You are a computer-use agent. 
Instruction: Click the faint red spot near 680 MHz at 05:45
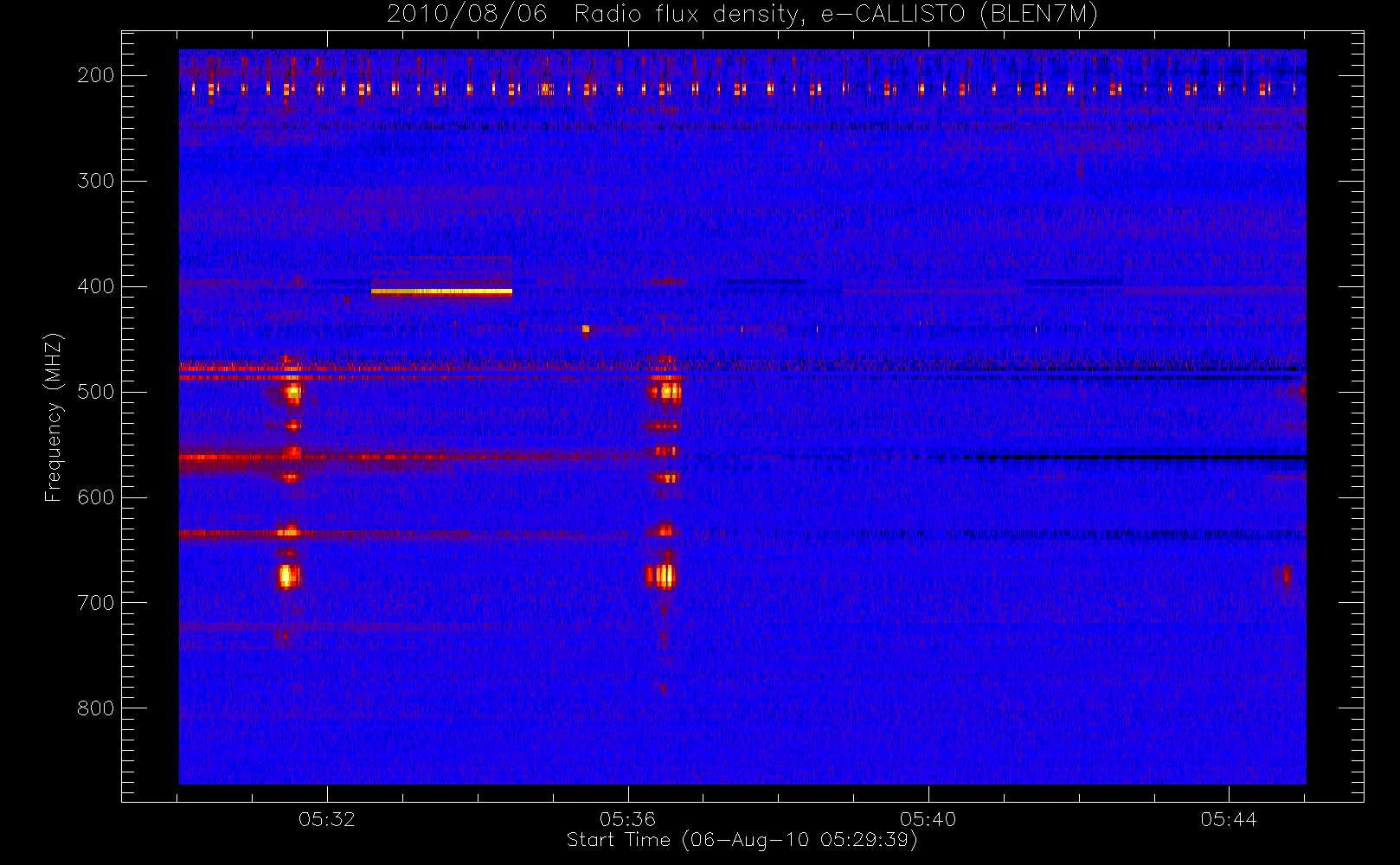pyautogui.click(x=1286, y=575)
